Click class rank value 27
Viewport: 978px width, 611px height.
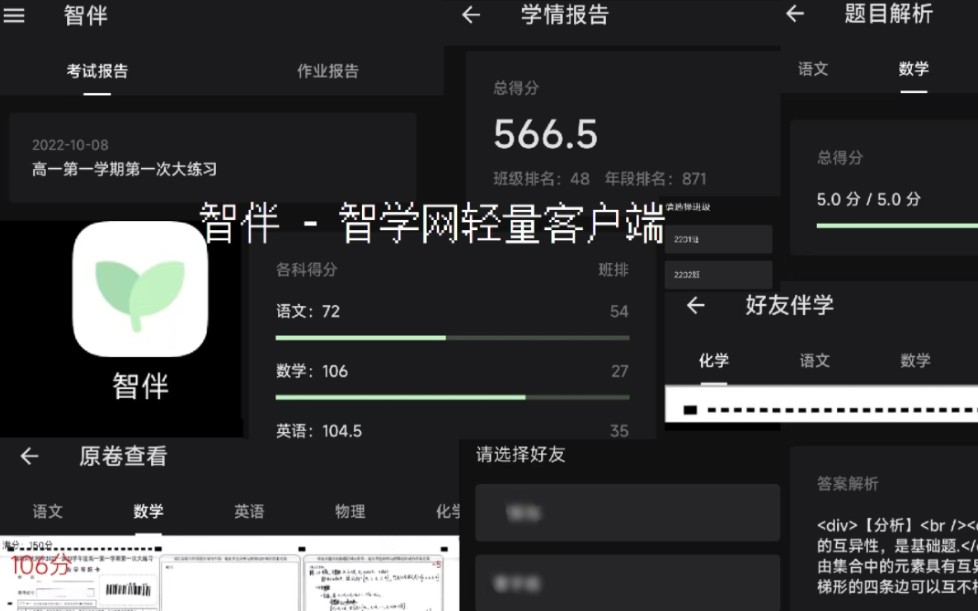click(619, 371)
